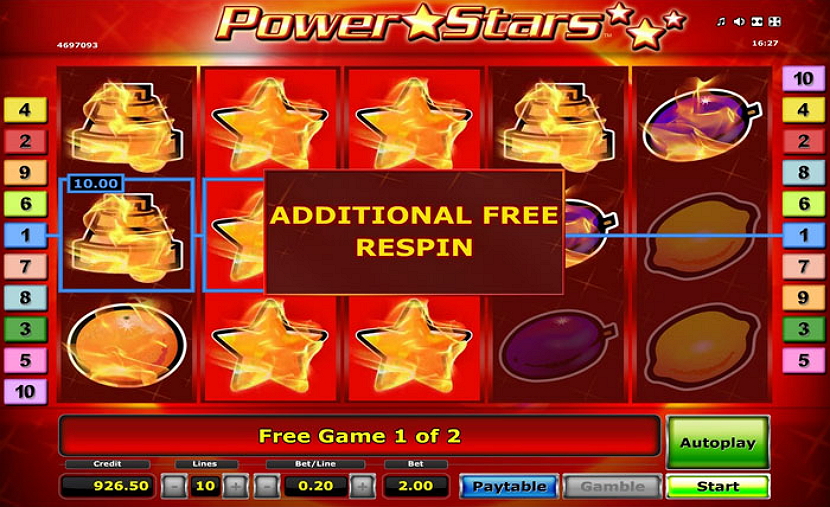Select payline 10 marker at top right
This screenshot has width=830, height=507.
tap(803, 79)
